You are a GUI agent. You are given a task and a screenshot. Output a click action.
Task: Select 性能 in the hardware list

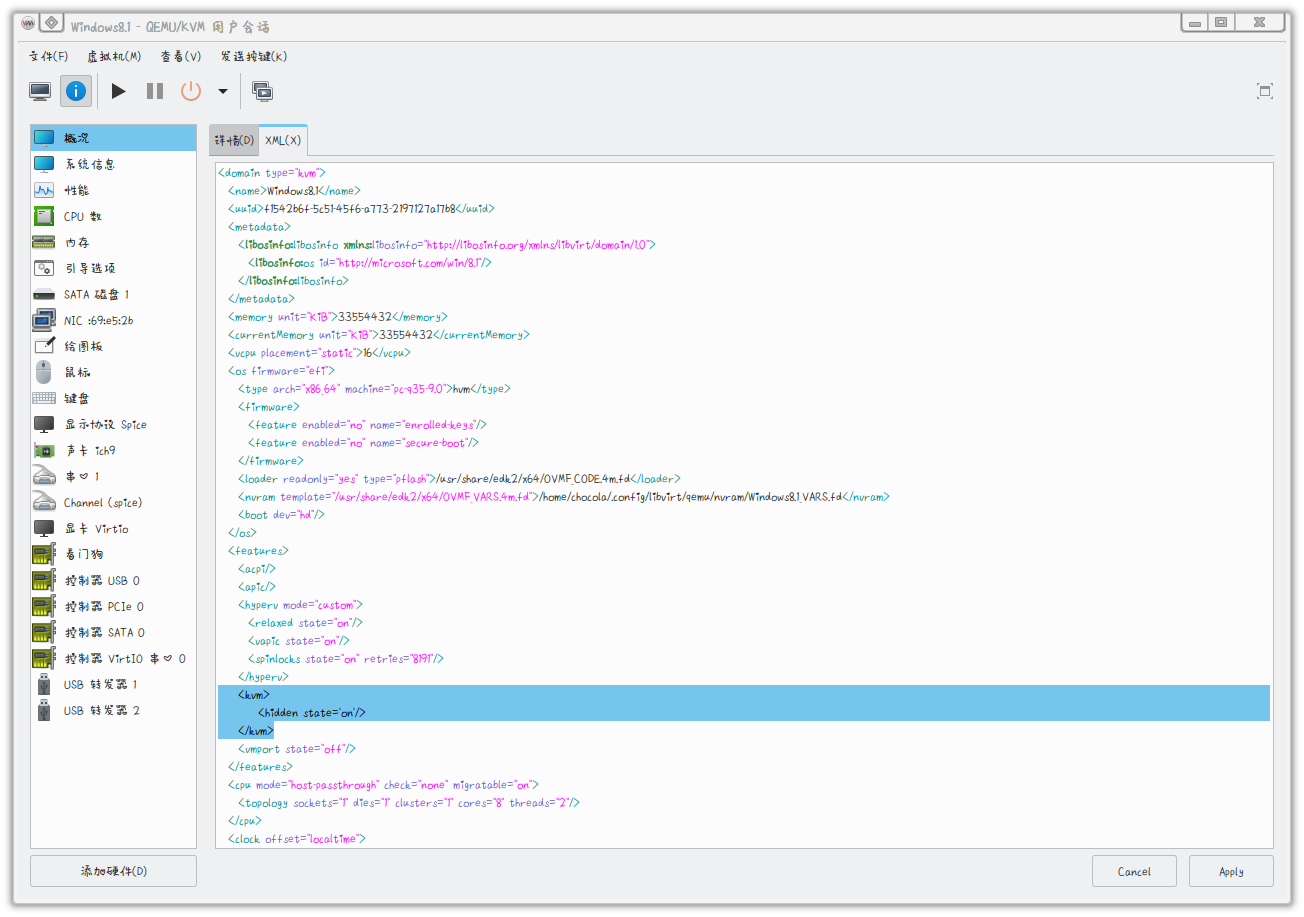[x=113, y=190]
